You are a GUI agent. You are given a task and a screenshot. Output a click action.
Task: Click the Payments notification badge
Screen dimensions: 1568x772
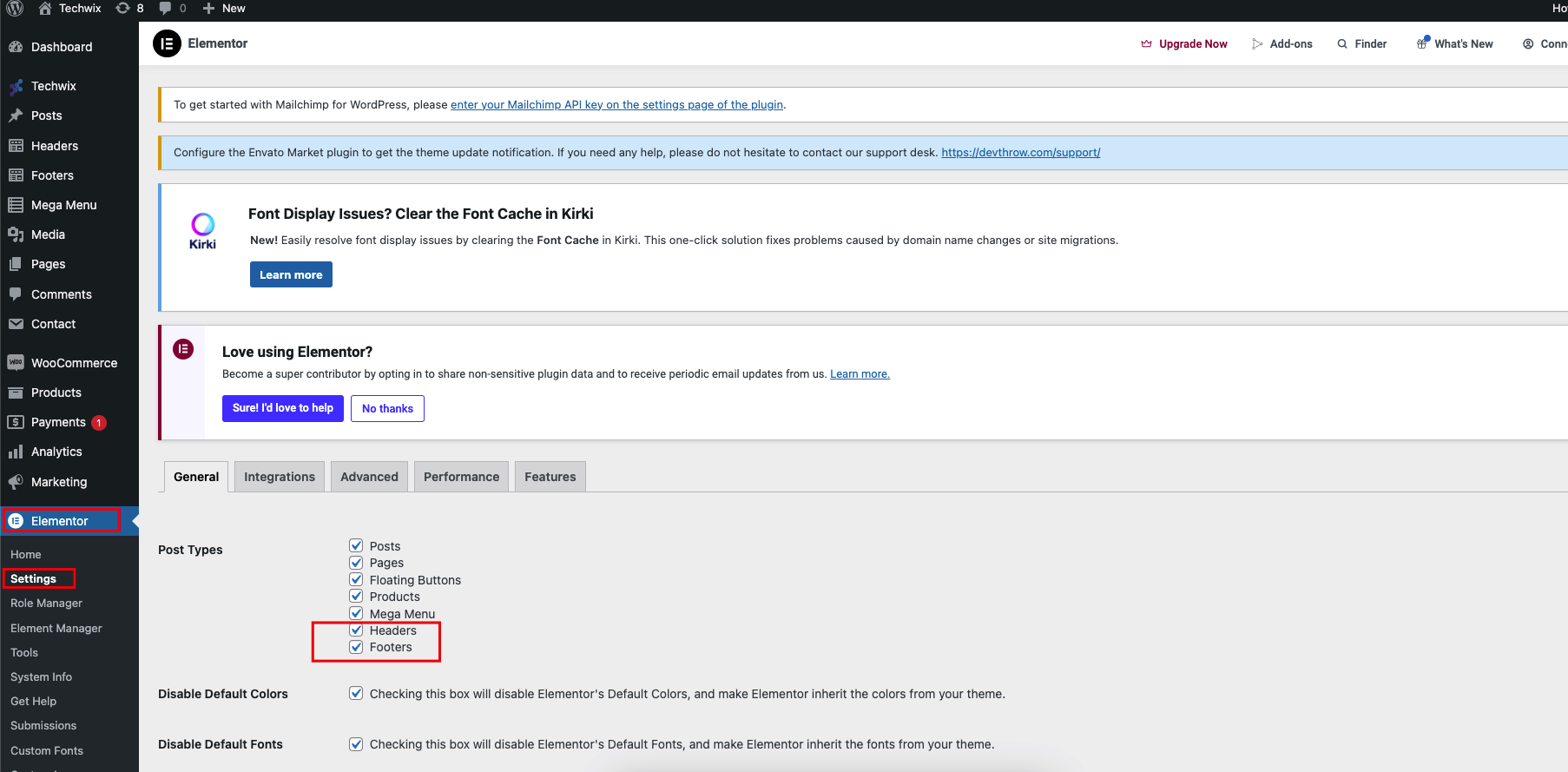click(99, 423)
